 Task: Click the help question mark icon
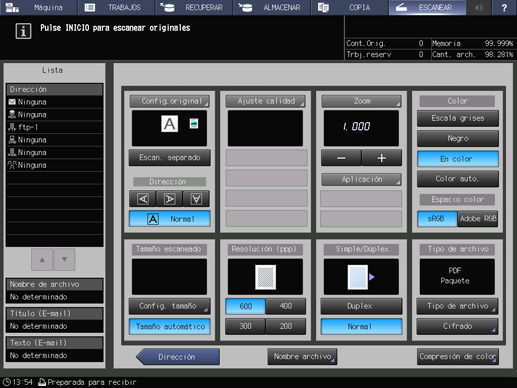tap(504, 7)
